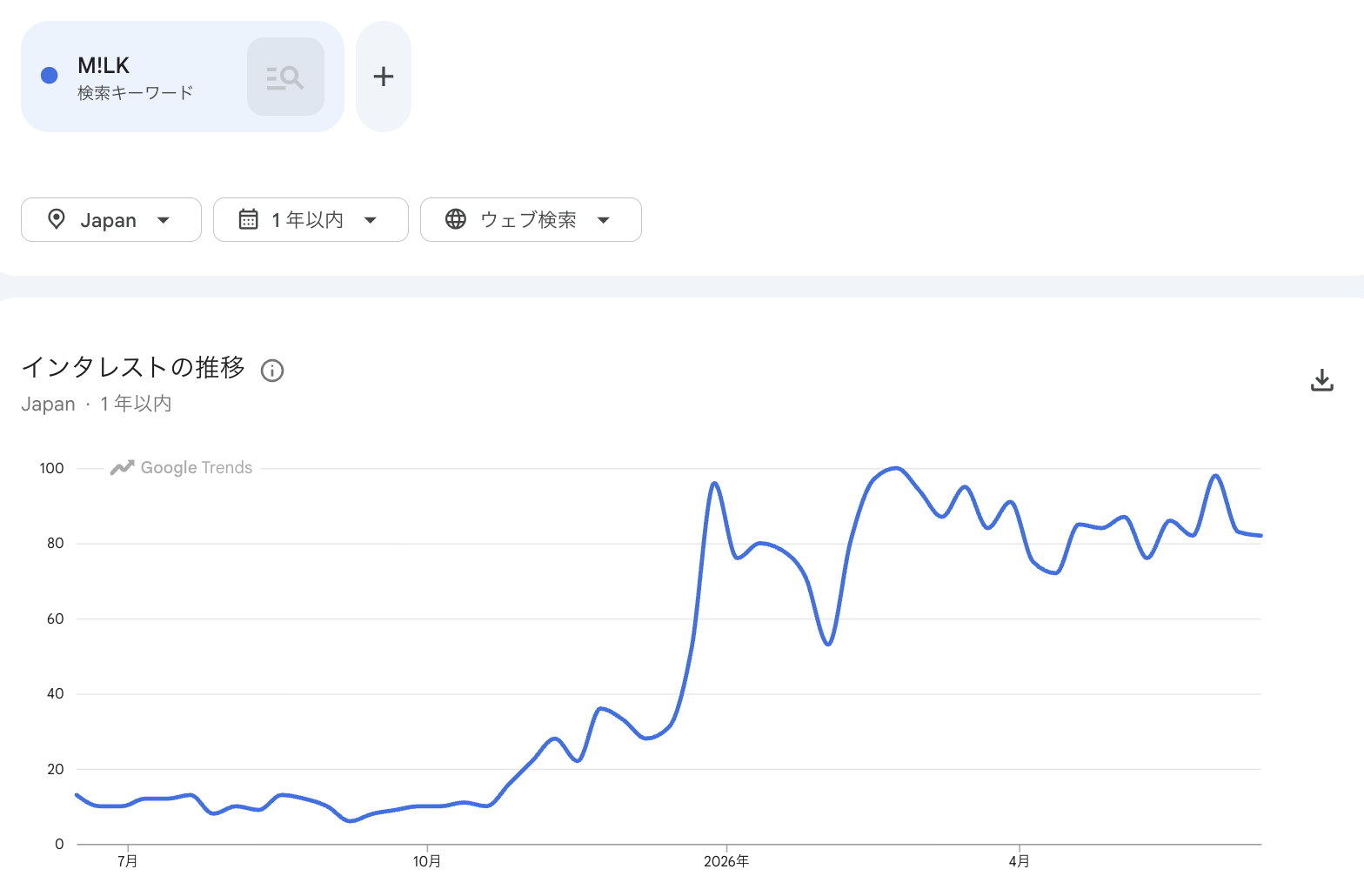Click the Google Trends logo in the chart
This screenshot has height=896, width=1364.
[x=181, y=468]
